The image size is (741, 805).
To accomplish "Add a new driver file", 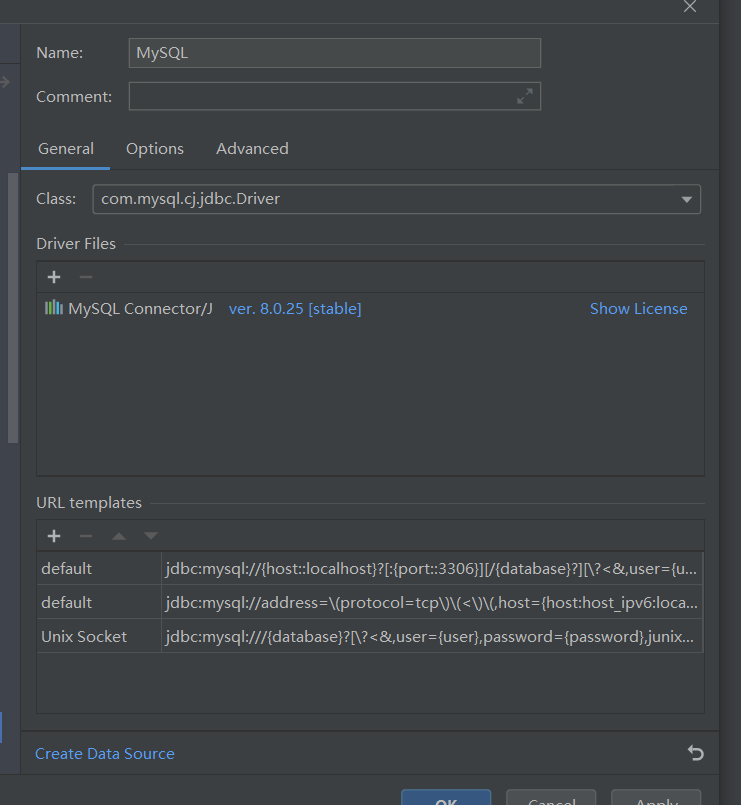I will click(53, 277).
